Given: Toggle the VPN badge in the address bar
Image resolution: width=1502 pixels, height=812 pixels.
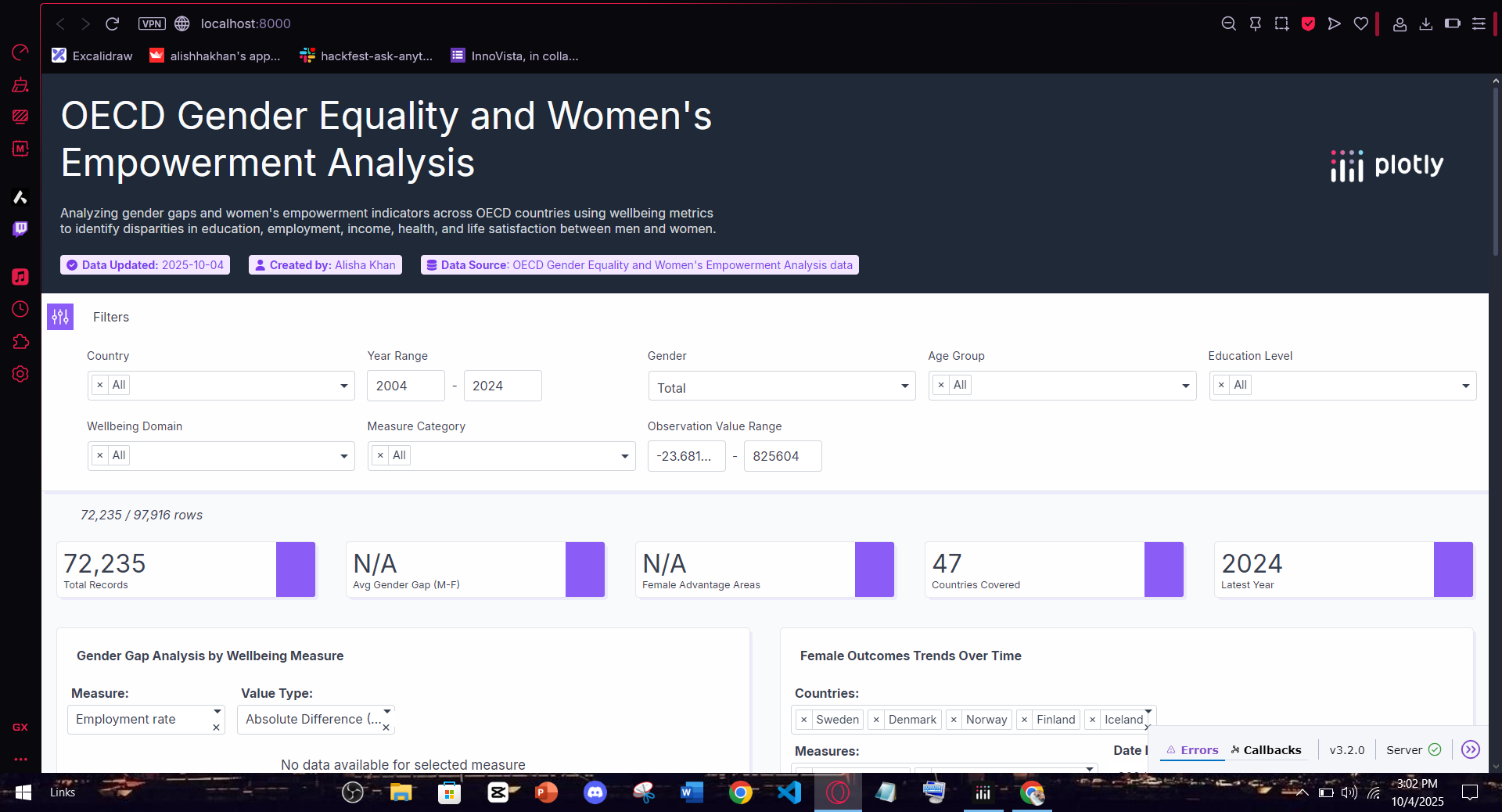Looking at the screenshot, I should [151, 23].
